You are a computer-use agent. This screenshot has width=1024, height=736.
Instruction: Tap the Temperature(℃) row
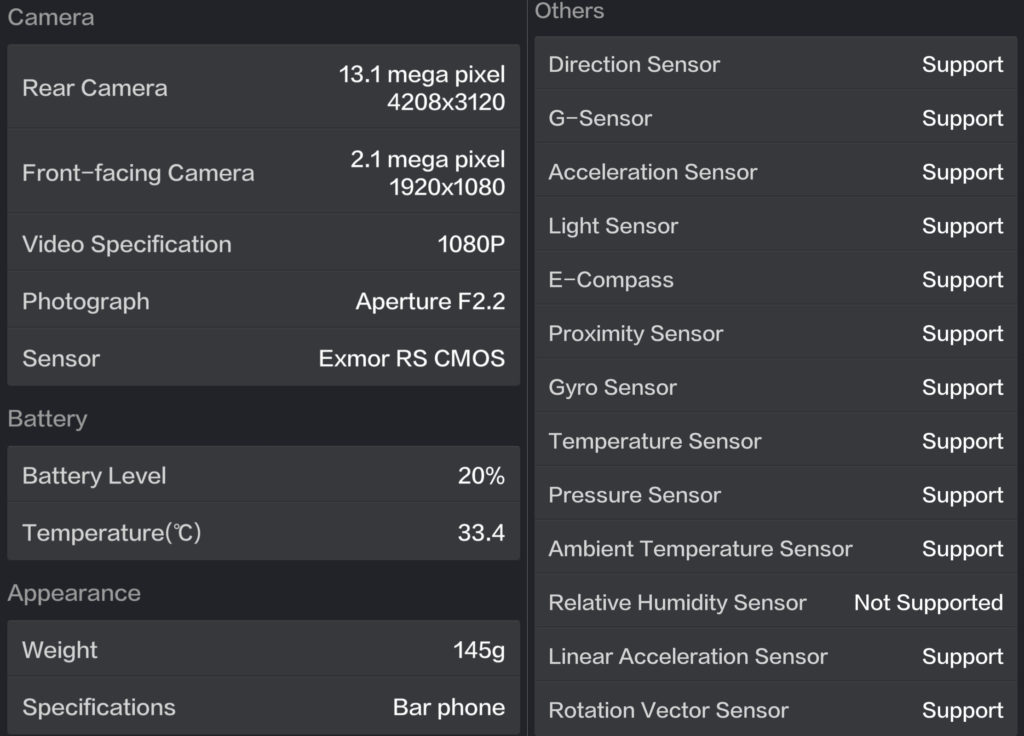(x=263, y=532)
